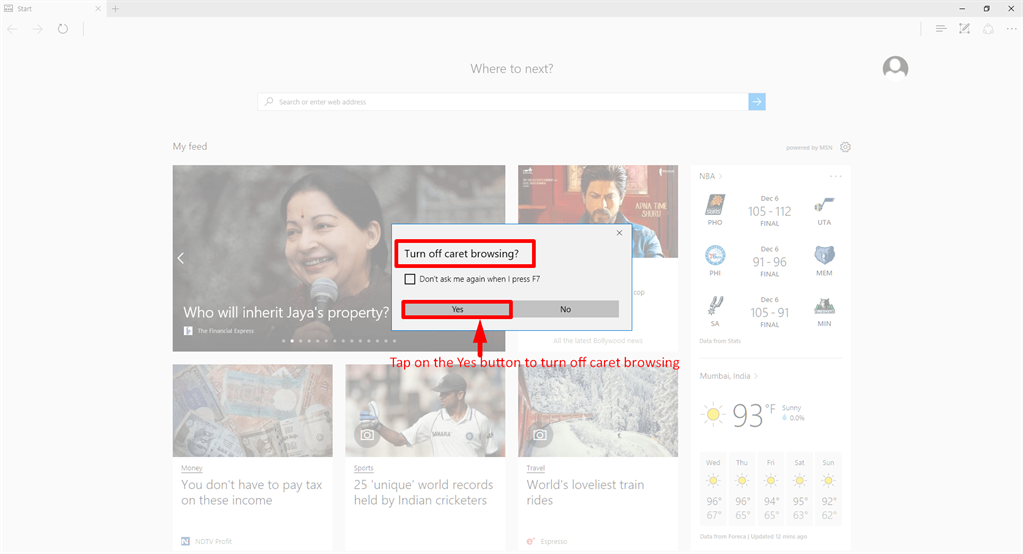Close the caret browsing dialog
1023x554 pixels.
619,233
